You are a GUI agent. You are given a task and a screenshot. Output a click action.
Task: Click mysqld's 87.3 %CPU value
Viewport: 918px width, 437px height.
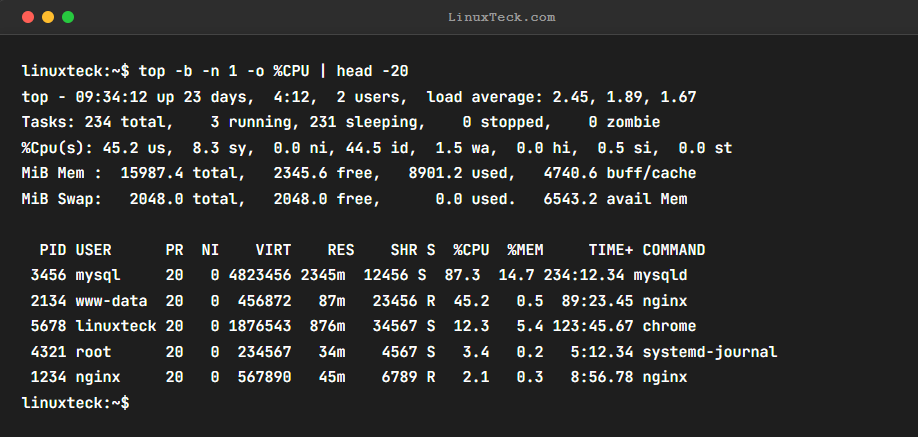[462, 275]
